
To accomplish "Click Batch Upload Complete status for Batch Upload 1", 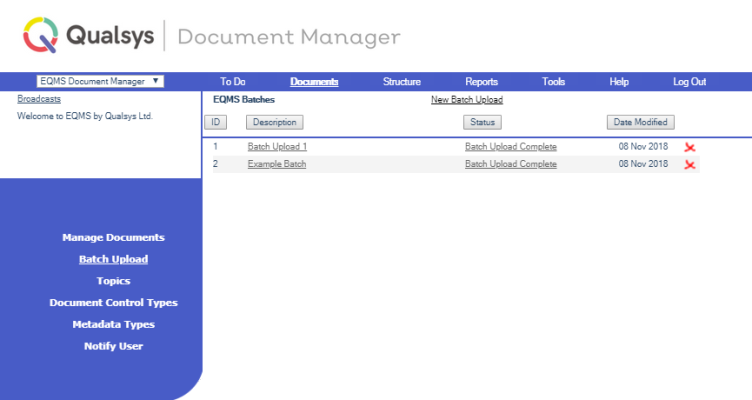I will pyautogui.click(x=511, y=146).
